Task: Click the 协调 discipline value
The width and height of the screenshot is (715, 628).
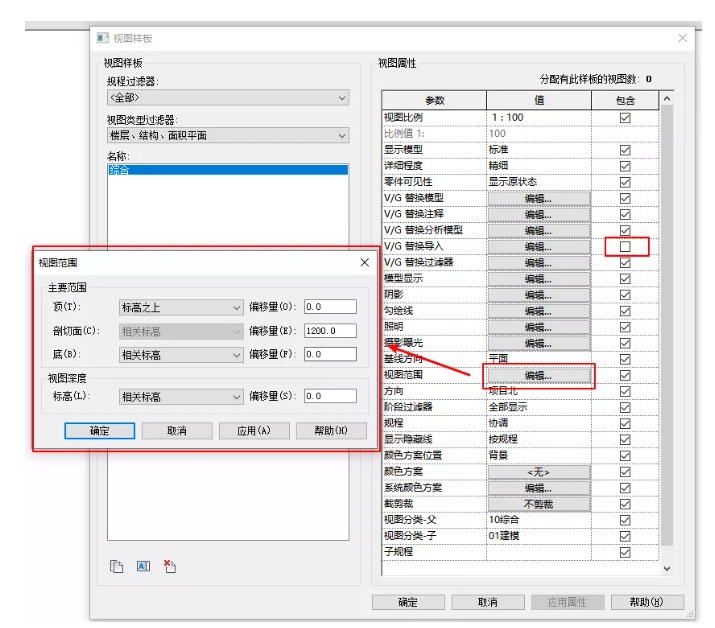Action: click(498, 423)
